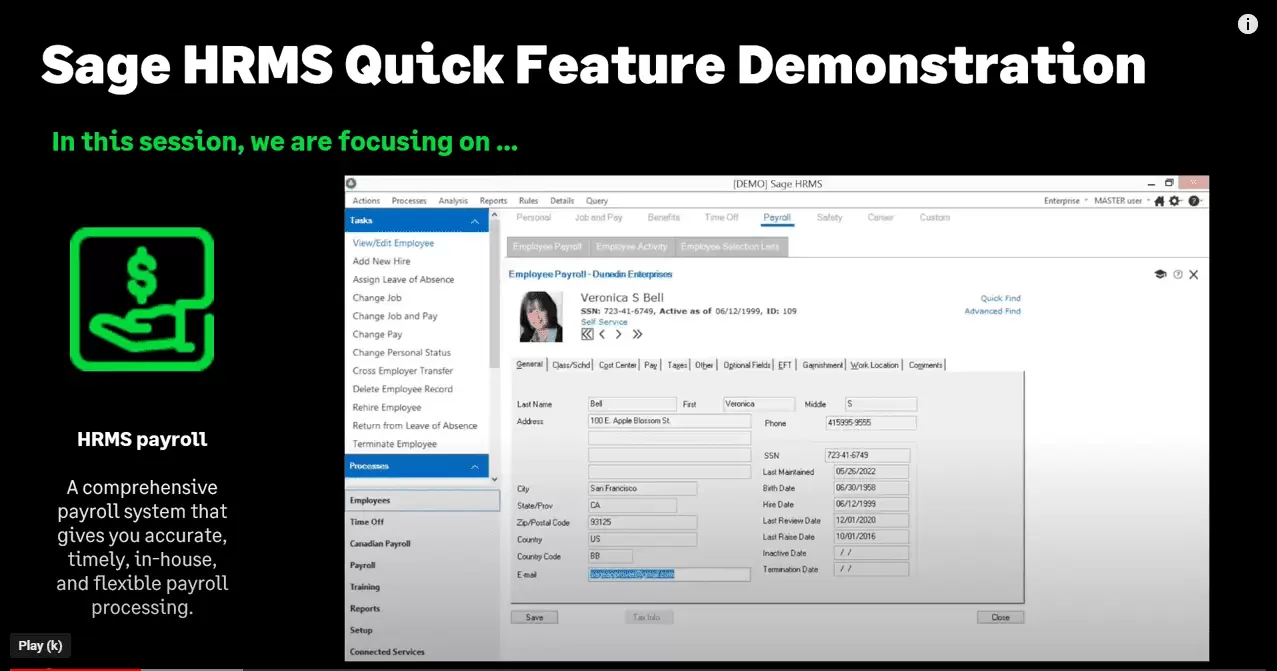Click the video info icon top right

tap(1248, 25)
